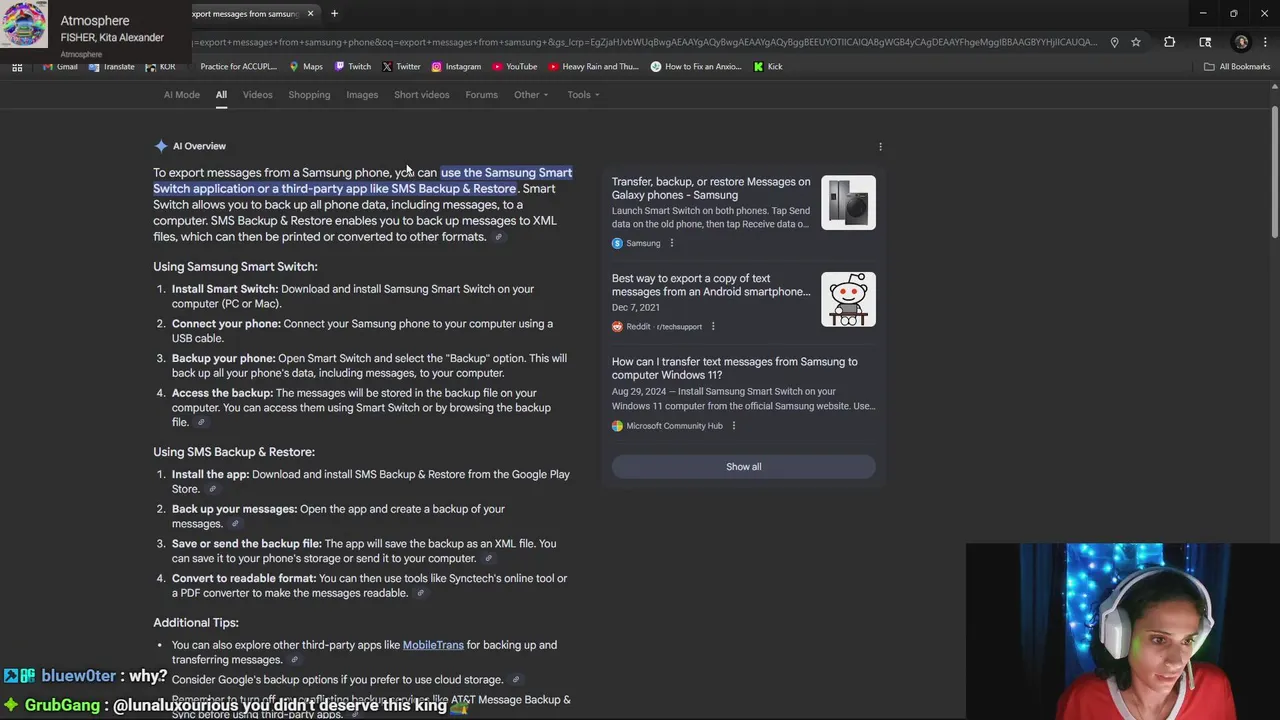1280x720 pixels.
Task: Open the KOR bookmark
Action: coord(160,67)
